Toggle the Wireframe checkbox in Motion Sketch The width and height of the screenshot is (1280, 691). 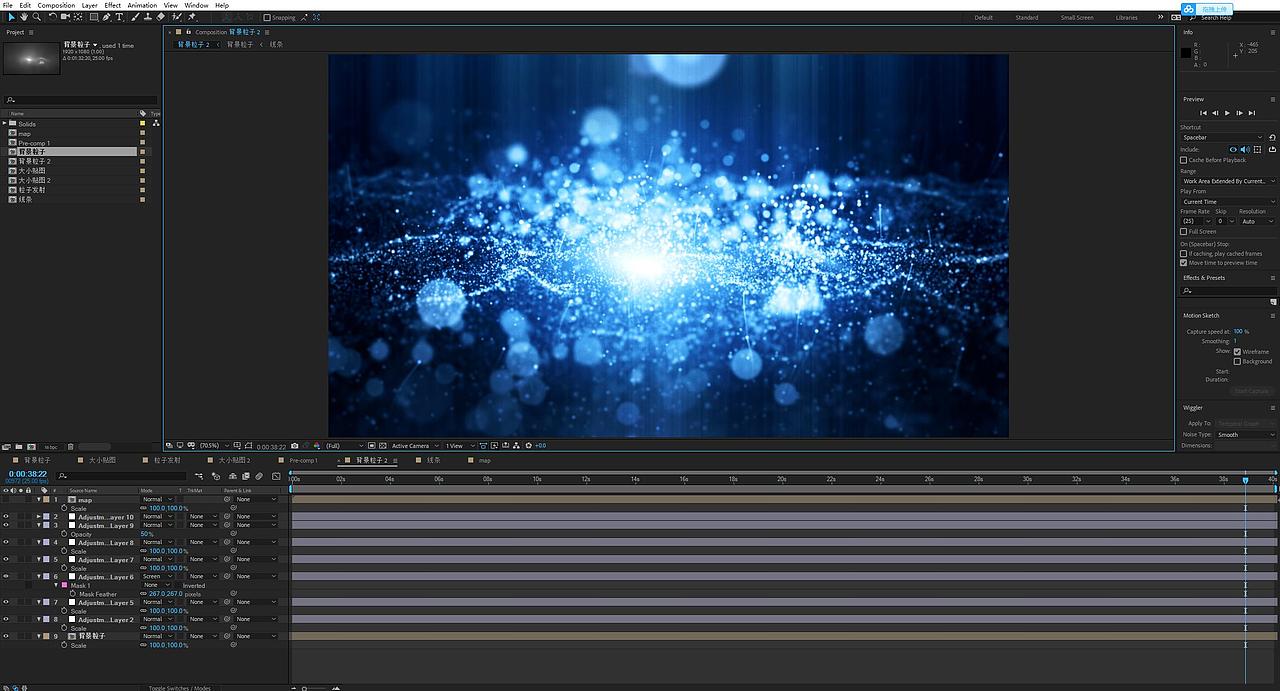[x=1238, y=352]
